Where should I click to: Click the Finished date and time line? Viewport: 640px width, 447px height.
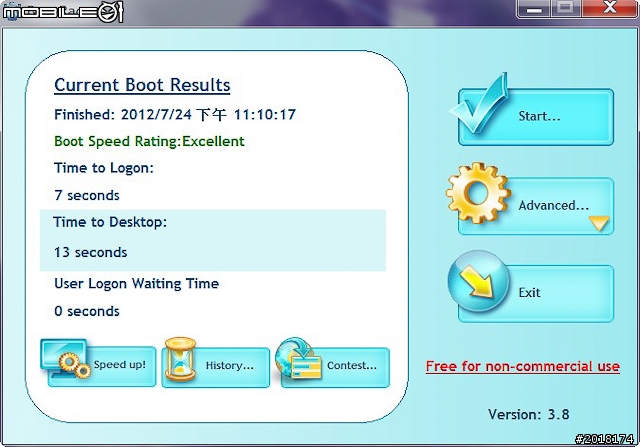[175, 115]
